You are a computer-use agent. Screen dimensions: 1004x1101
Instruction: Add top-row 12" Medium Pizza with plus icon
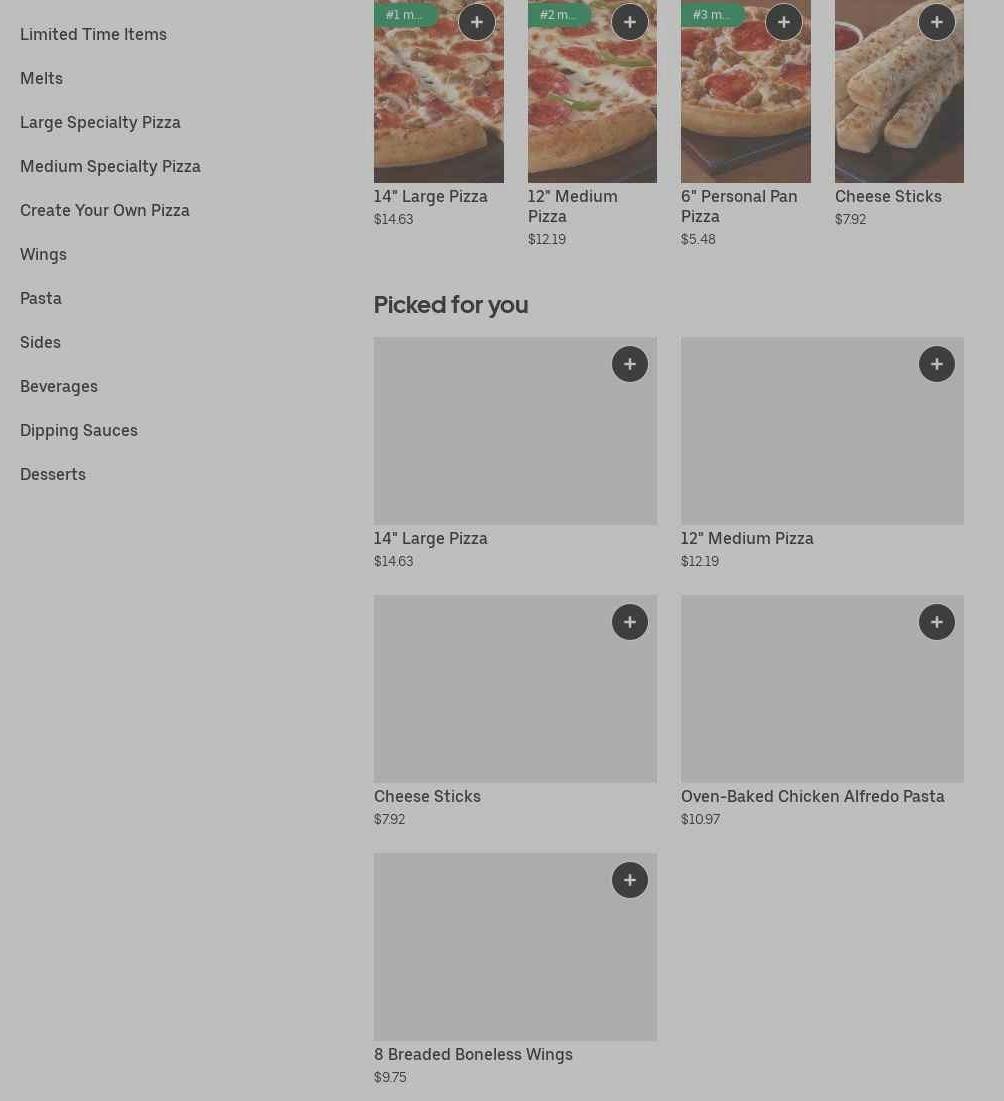tap(630, 22)
